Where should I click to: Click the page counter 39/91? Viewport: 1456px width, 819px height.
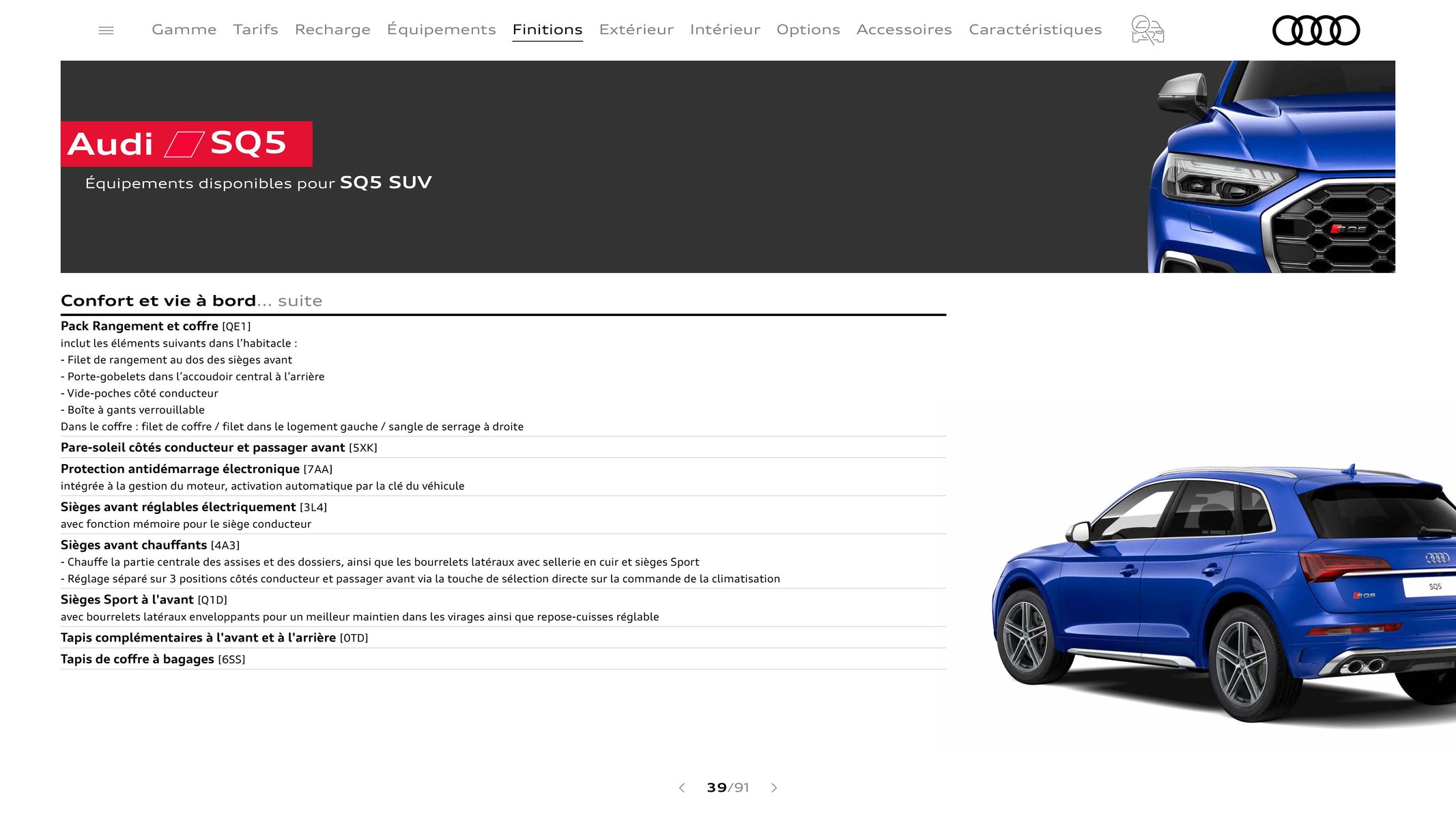click(728, 788)
